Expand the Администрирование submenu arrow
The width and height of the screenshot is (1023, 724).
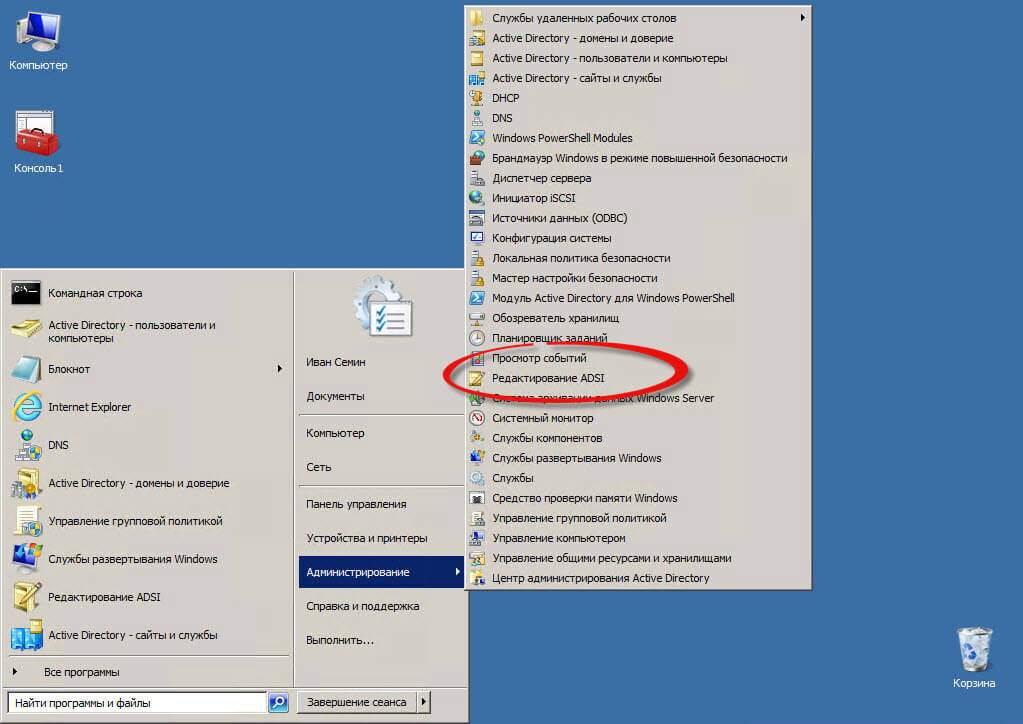pyautogui.click(x=457, y=572)
